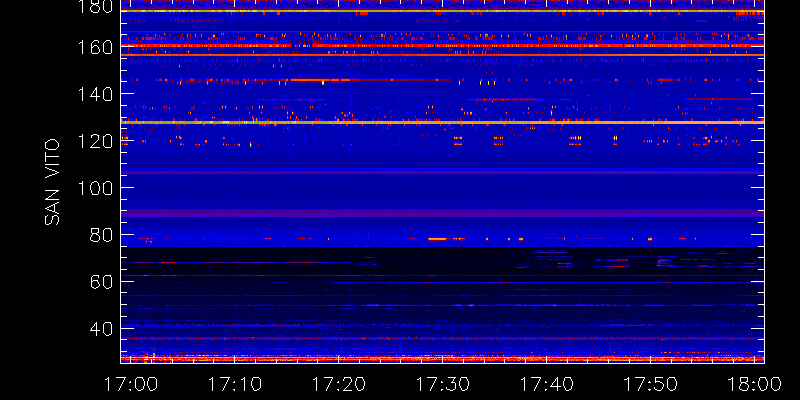This screenshot has height=400, width=800.
Task: Click the 17:10 time axis label
Action: click(233, 384)
